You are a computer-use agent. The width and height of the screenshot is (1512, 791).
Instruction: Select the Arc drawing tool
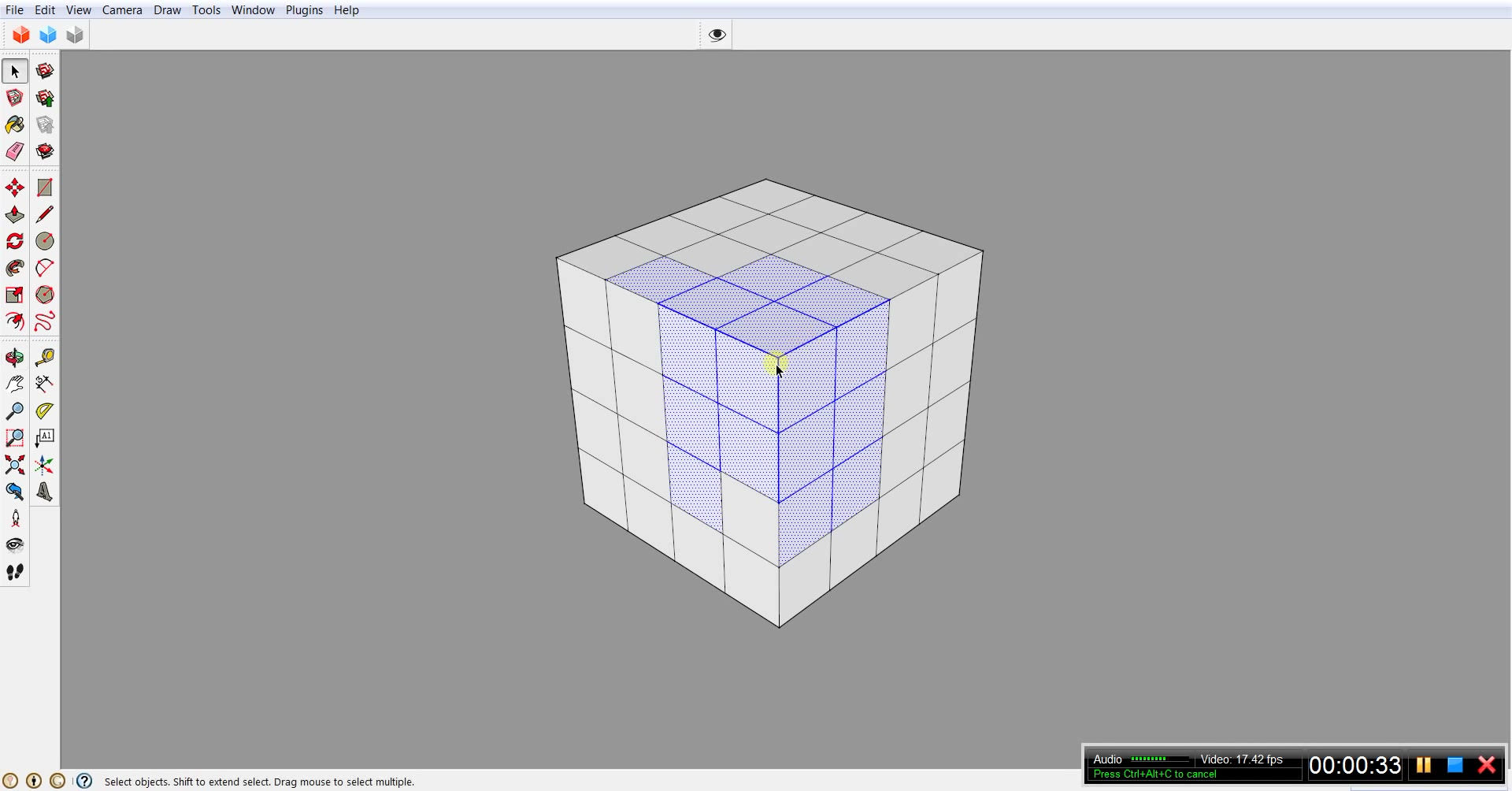point(45,268)
